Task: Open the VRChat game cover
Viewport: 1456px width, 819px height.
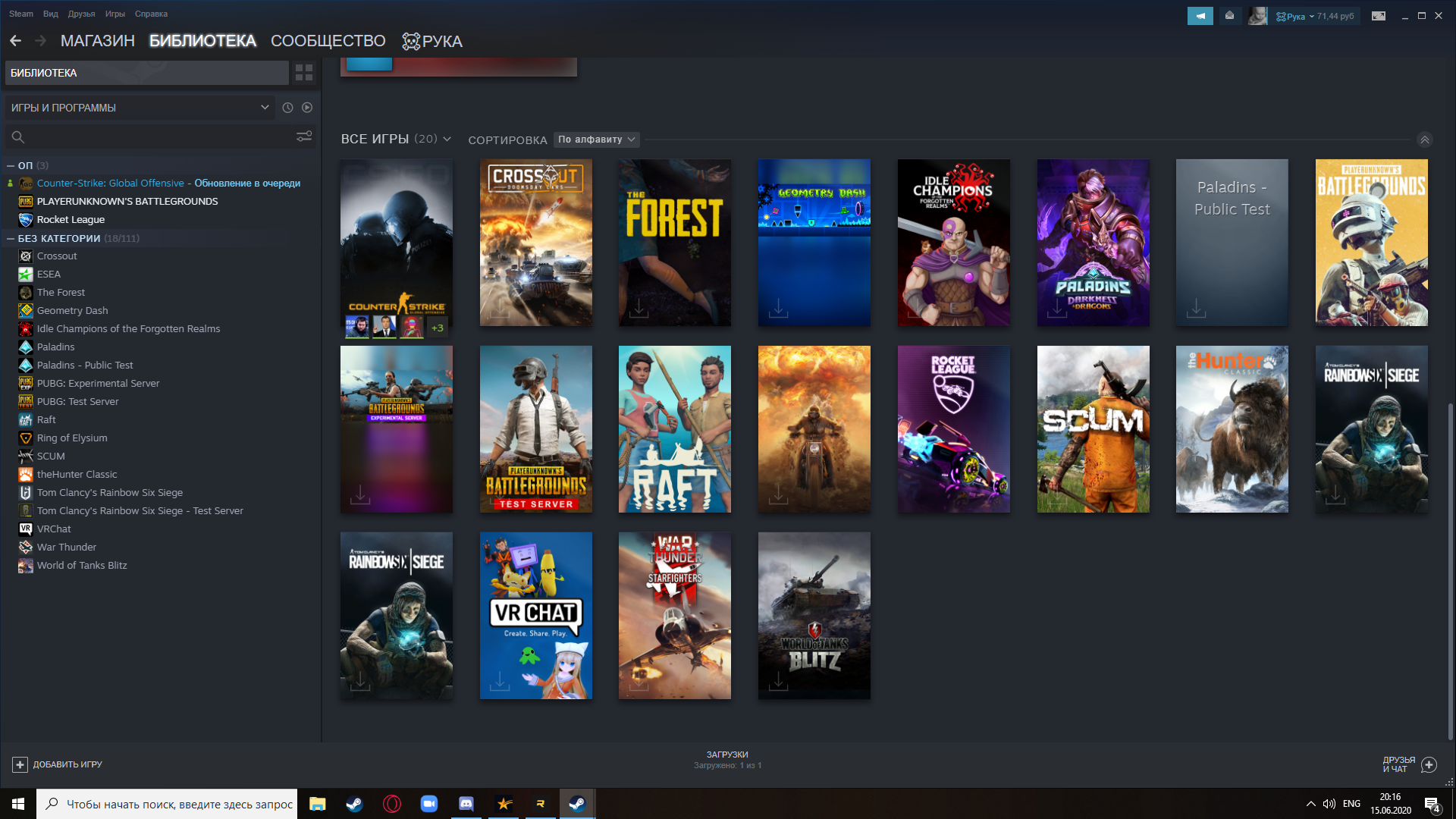Action: (x=536, y=616)
